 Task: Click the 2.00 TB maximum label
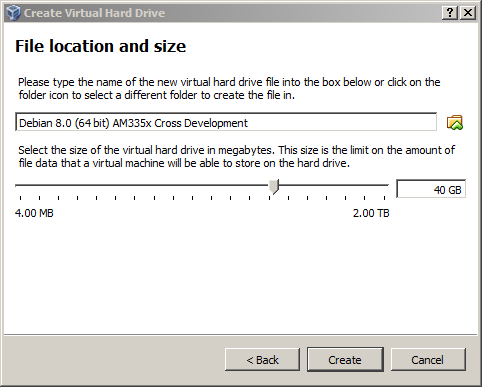click(371, 213)
